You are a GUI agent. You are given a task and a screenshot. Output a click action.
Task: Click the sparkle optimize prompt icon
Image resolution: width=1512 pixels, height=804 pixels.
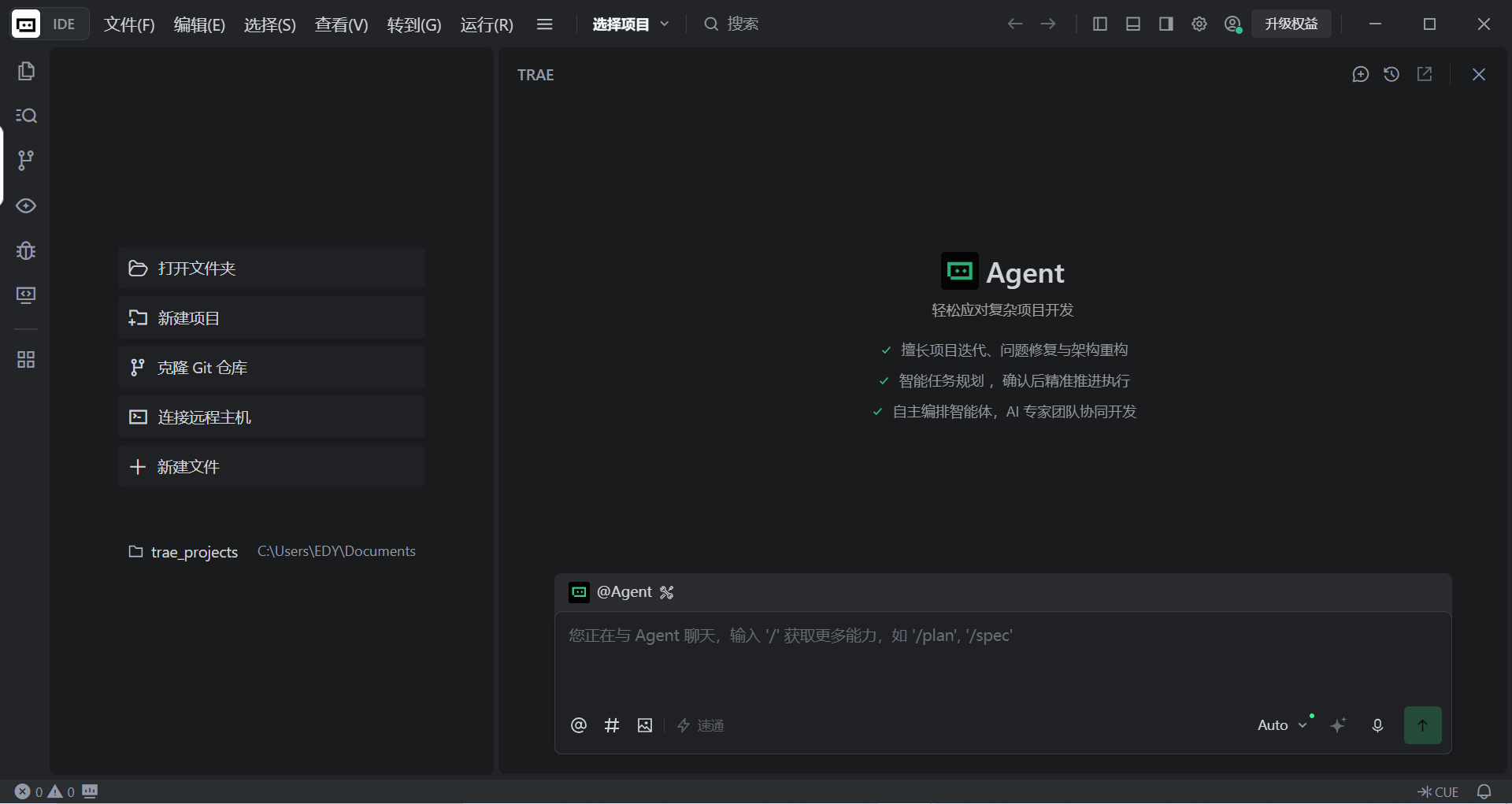coord(1338,725)
